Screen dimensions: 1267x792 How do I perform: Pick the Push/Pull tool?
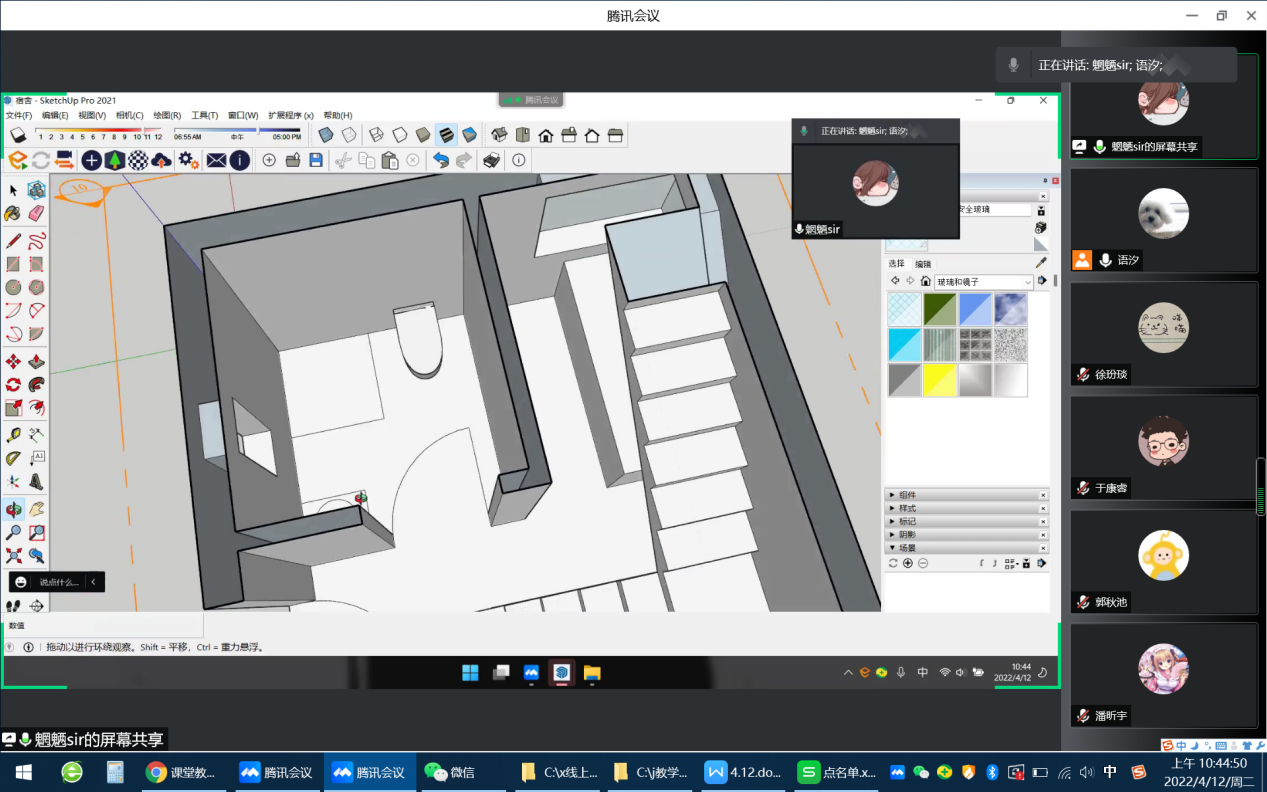tap(37, 362)
